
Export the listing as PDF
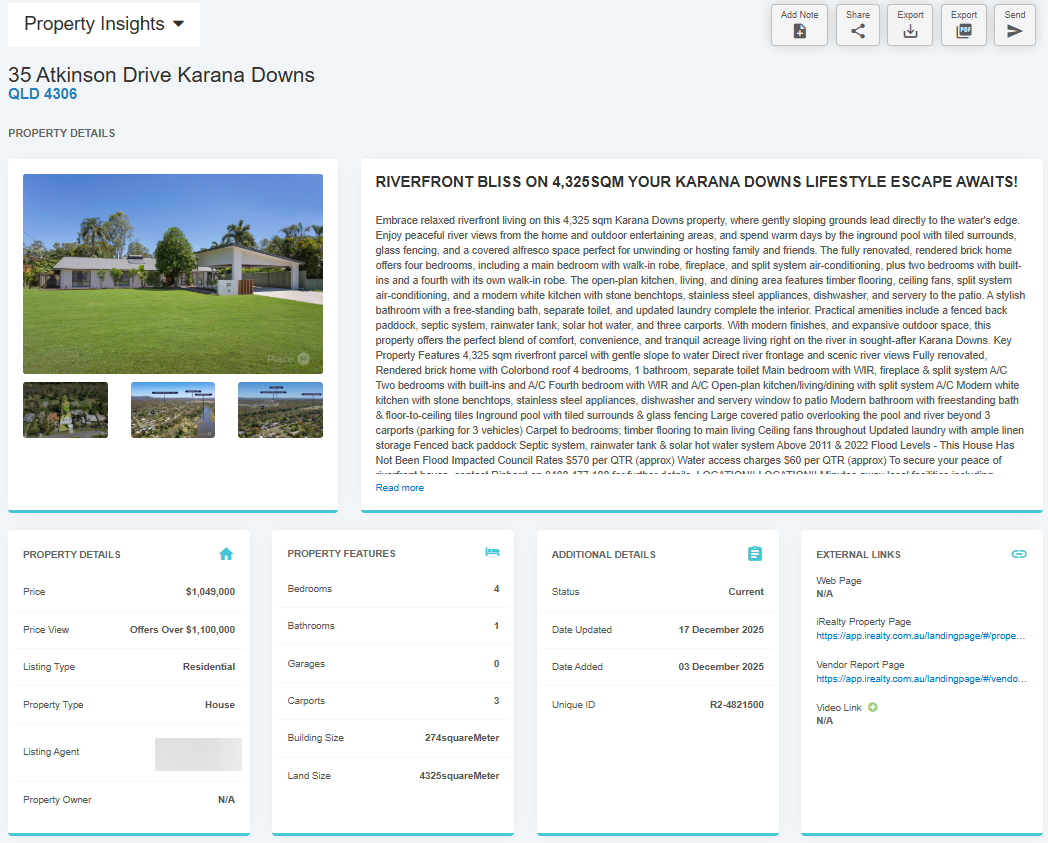pos(964,25)
